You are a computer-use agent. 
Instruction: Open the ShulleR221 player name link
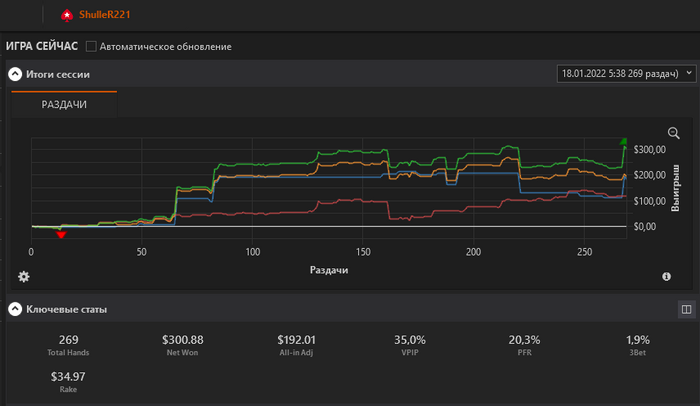click(x=105, y=15)
